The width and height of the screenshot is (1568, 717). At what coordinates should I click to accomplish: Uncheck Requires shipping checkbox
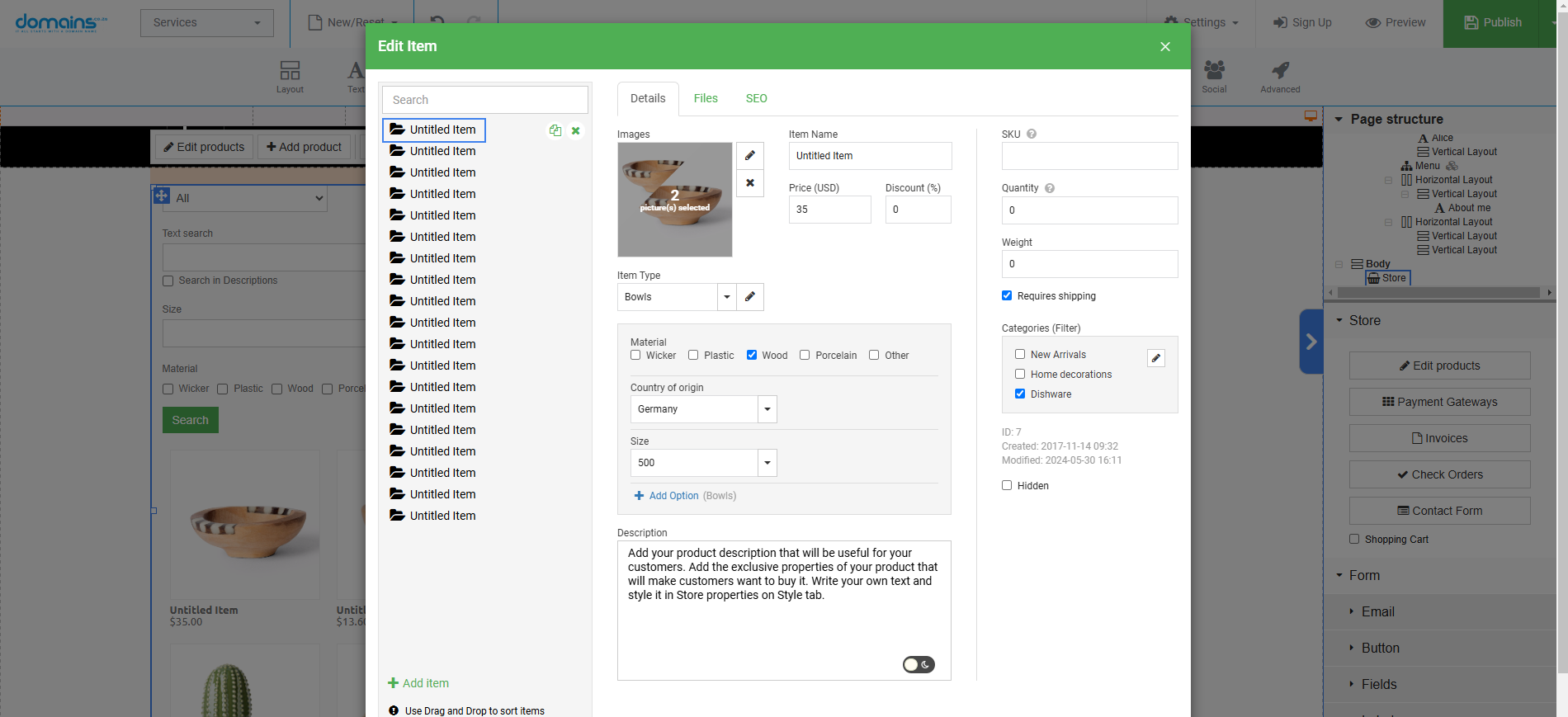tap(1007, 296)
